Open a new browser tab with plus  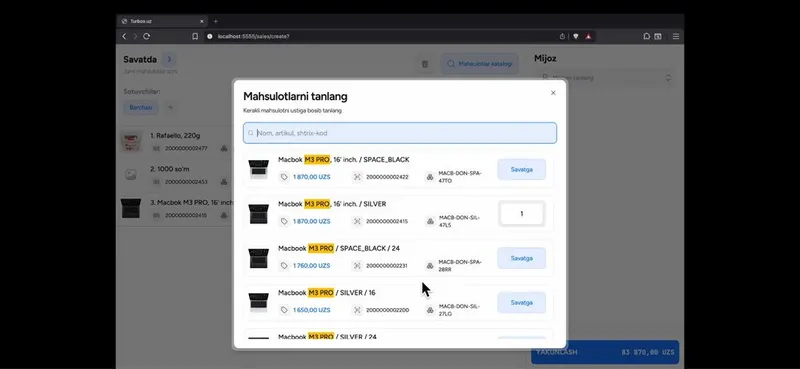click(215, 21)
